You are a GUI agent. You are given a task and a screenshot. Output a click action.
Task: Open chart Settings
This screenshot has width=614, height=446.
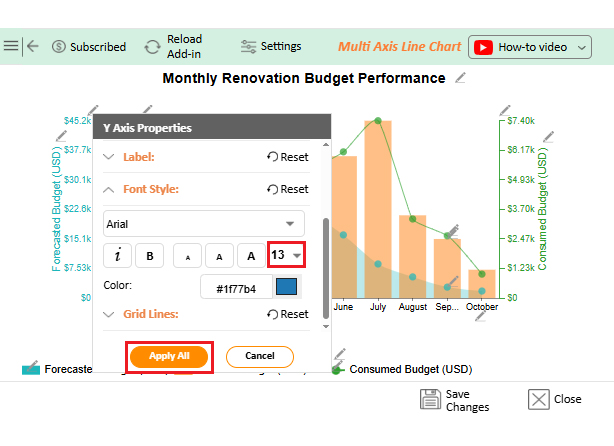coord(270,46)
